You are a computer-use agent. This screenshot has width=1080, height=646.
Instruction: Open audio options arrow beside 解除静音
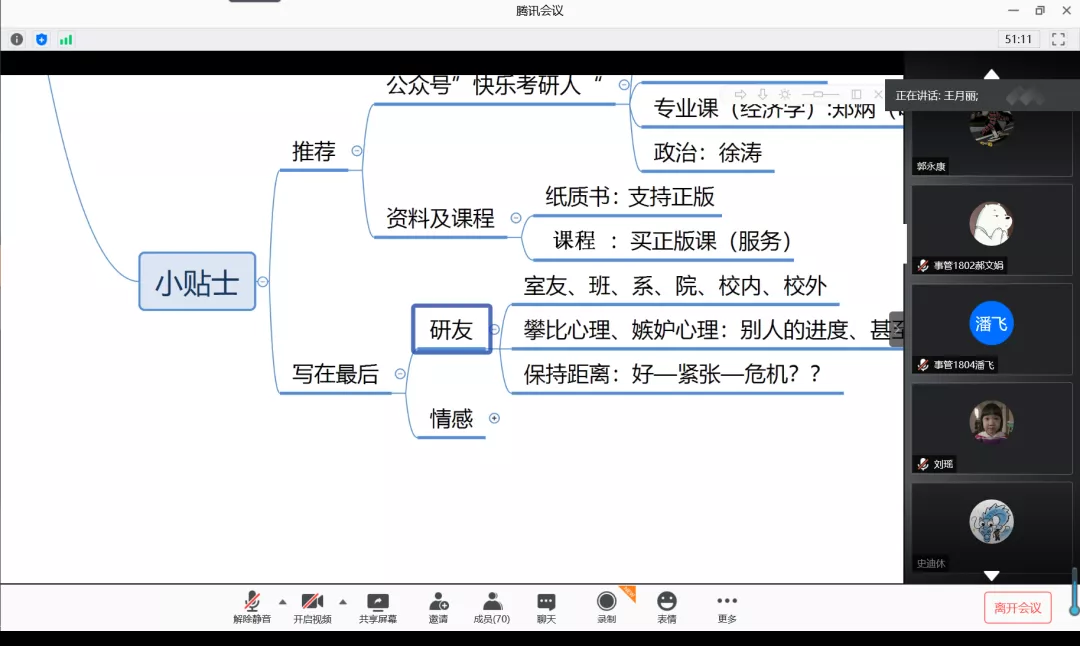pyautogui.click(x=282, y=602)
